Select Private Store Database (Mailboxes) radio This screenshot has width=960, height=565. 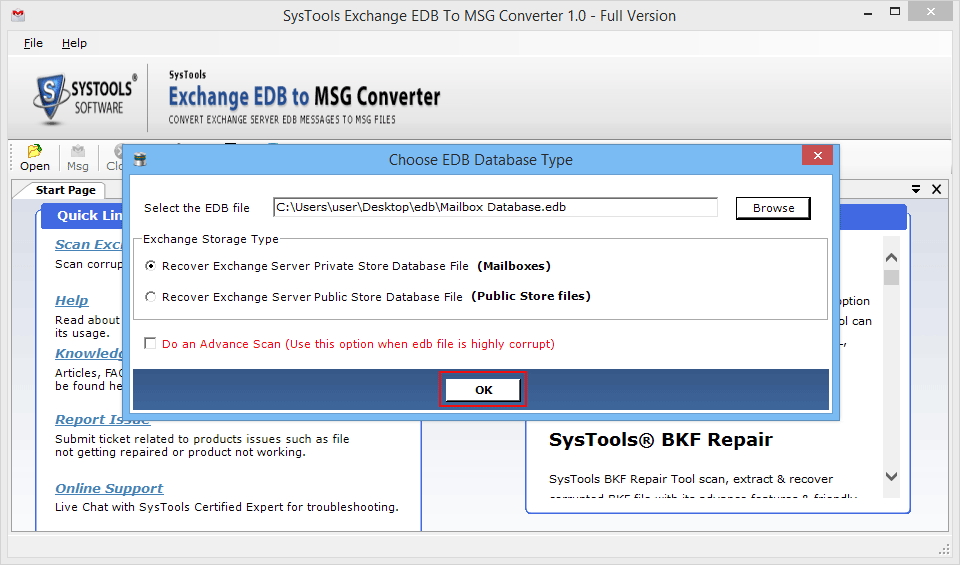(150, 266)
